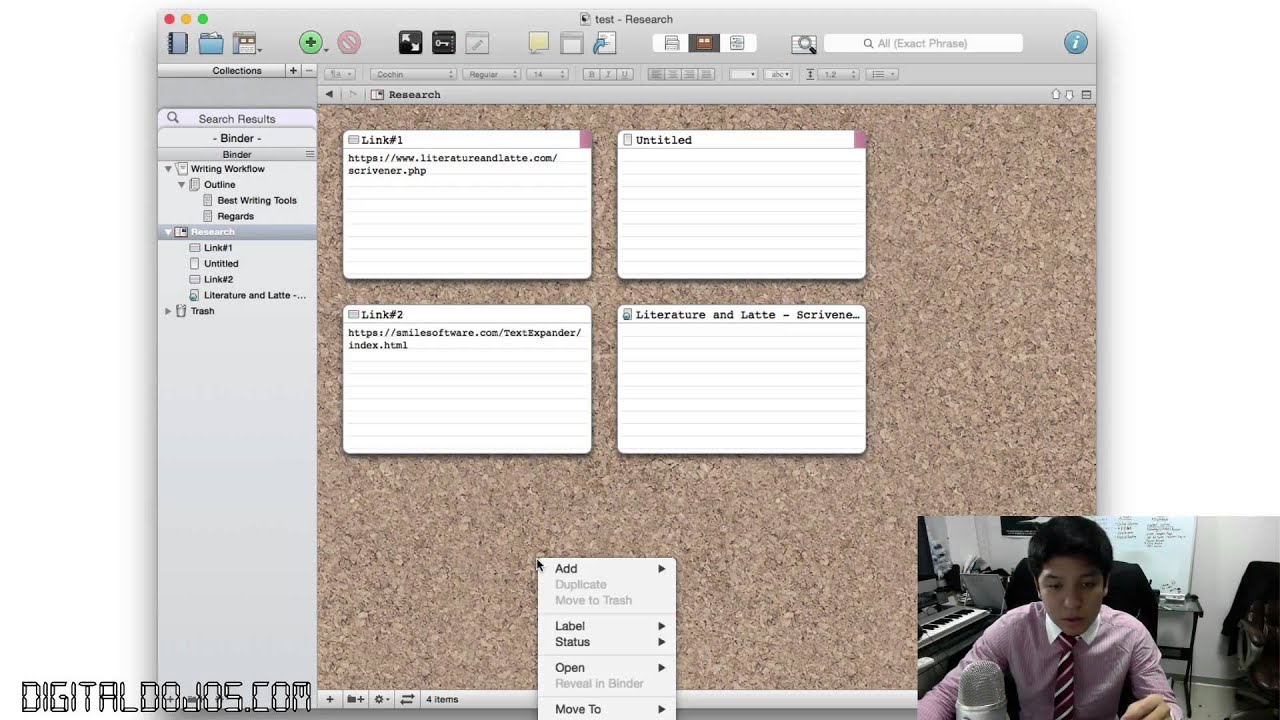Click the Link#1 card pink label
This screenshot has width=1280, height=720.
point(586,139)
